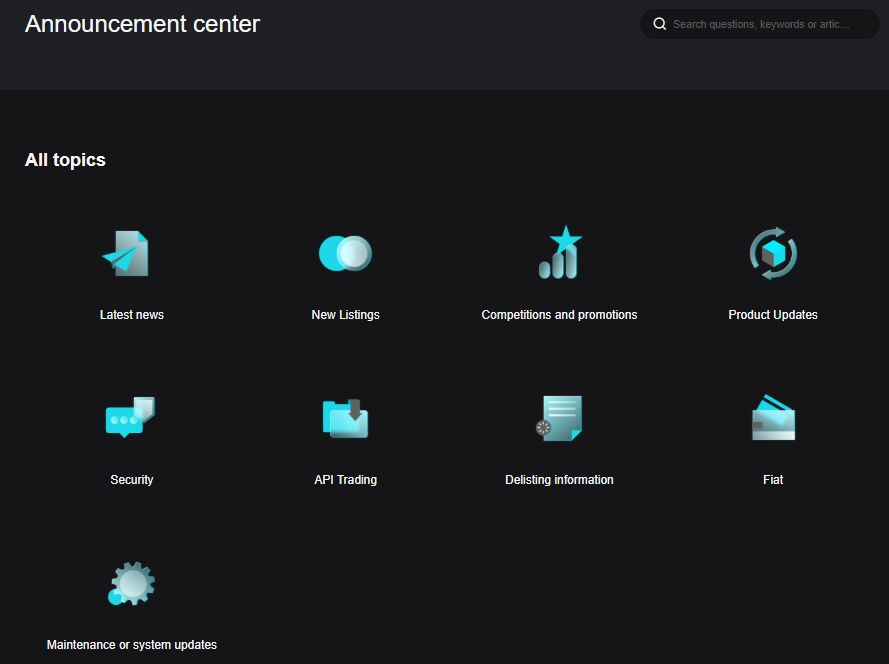Open the Security topic label
The width and height of the screenshot is (889, 664).
[132, 480]
